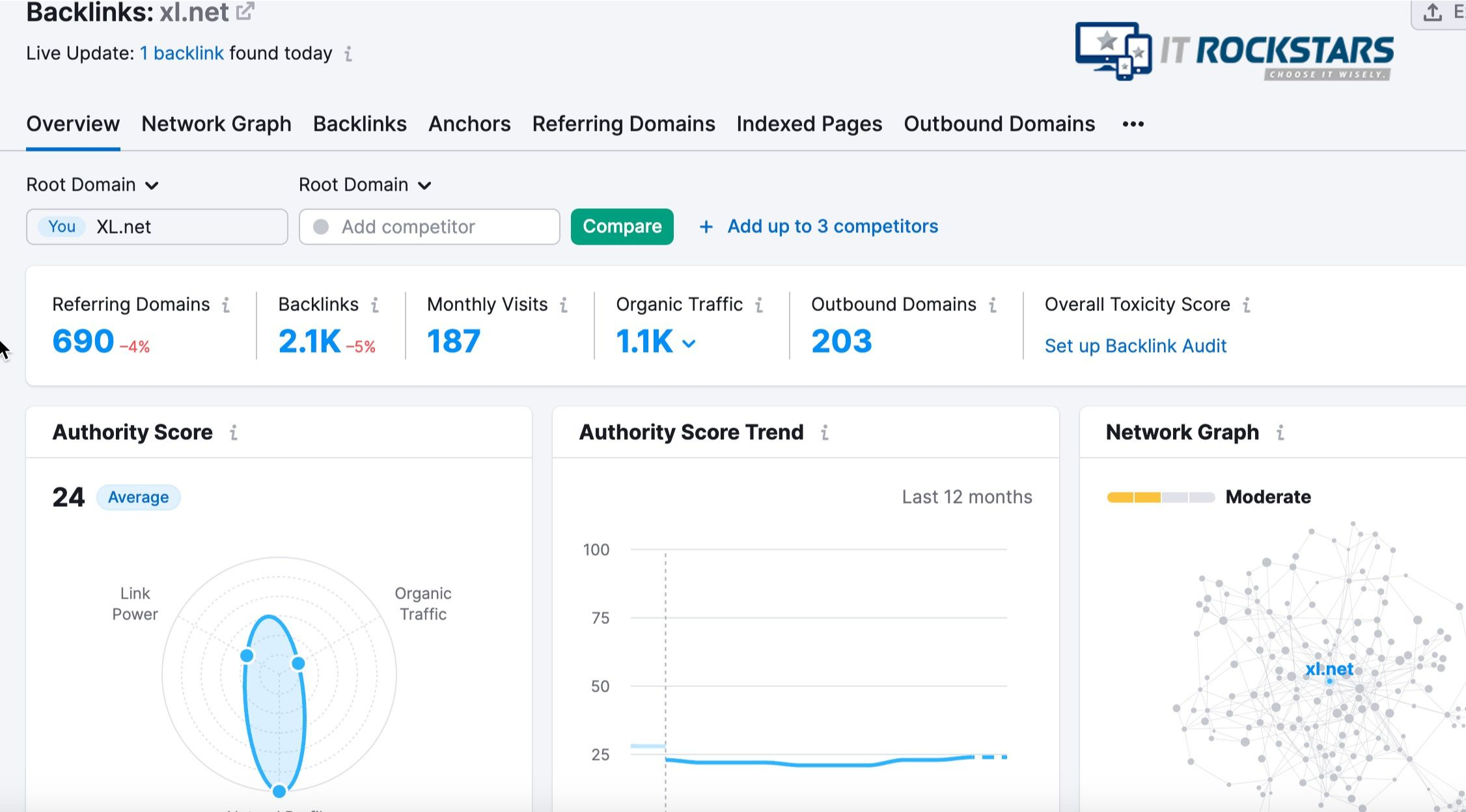
Task: Click the Average score badge
Action: pos(138,498)
